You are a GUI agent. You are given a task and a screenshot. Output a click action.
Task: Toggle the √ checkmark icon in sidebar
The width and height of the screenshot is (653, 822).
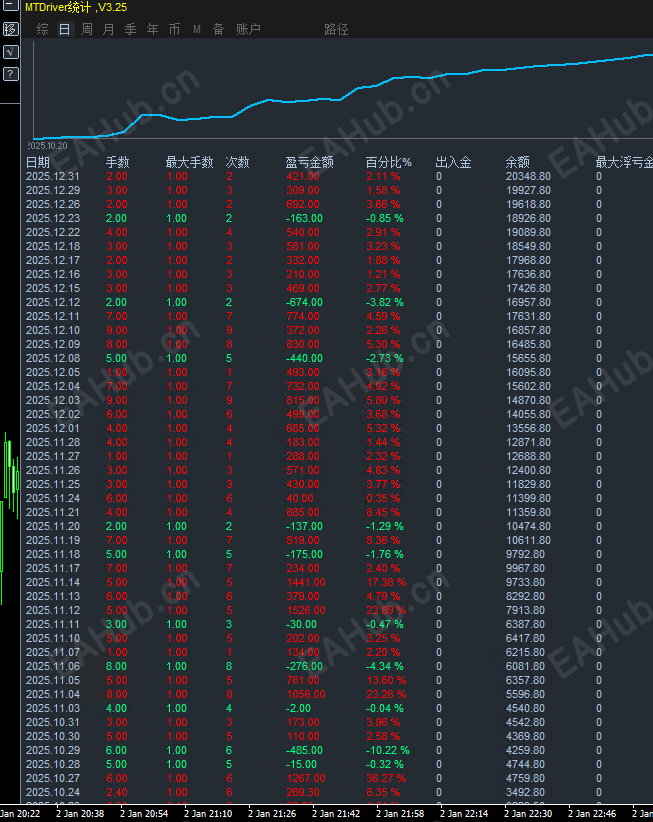pyautogui.click(x=10, y=51)
